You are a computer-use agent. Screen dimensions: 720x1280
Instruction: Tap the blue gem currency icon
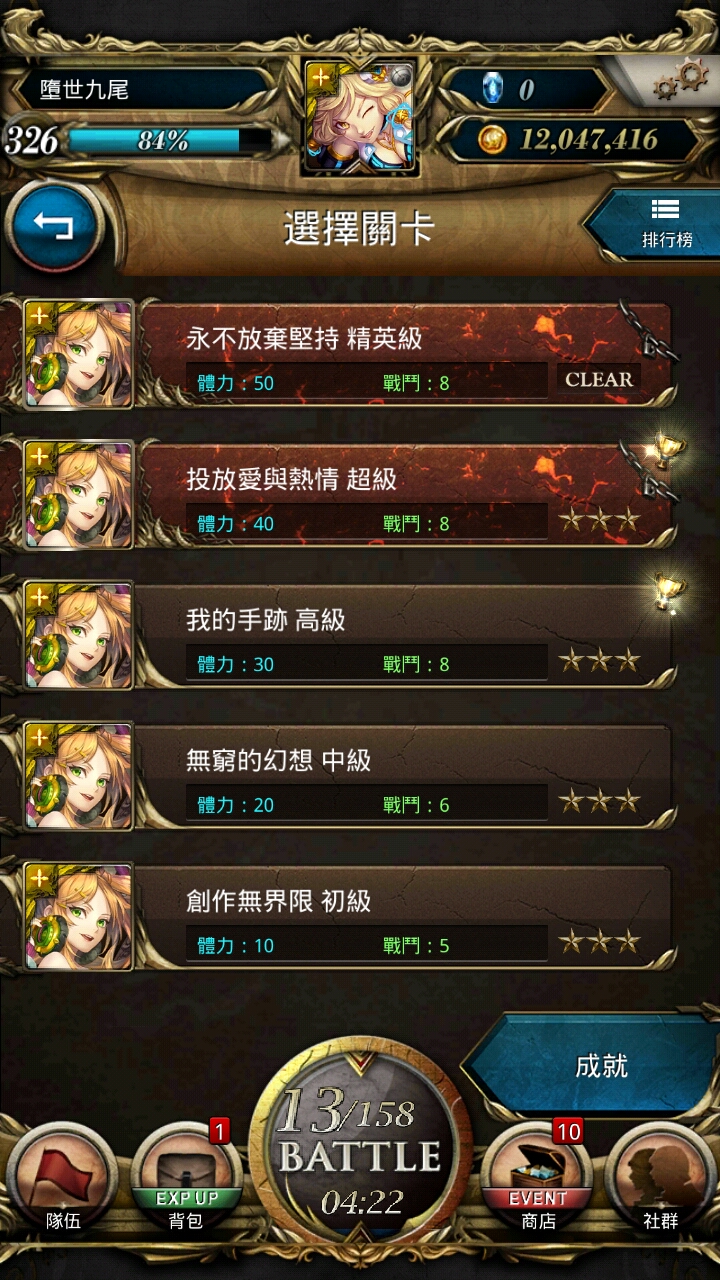coord(492,89)
